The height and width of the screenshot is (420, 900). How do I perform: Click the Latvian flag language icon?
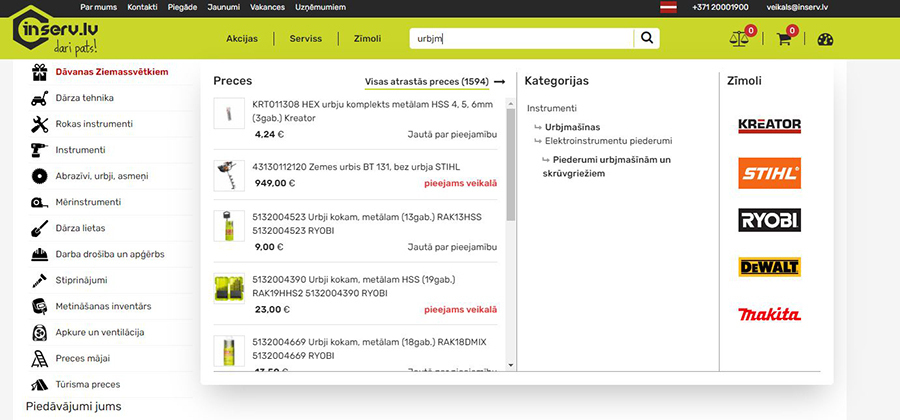[668, 7]
